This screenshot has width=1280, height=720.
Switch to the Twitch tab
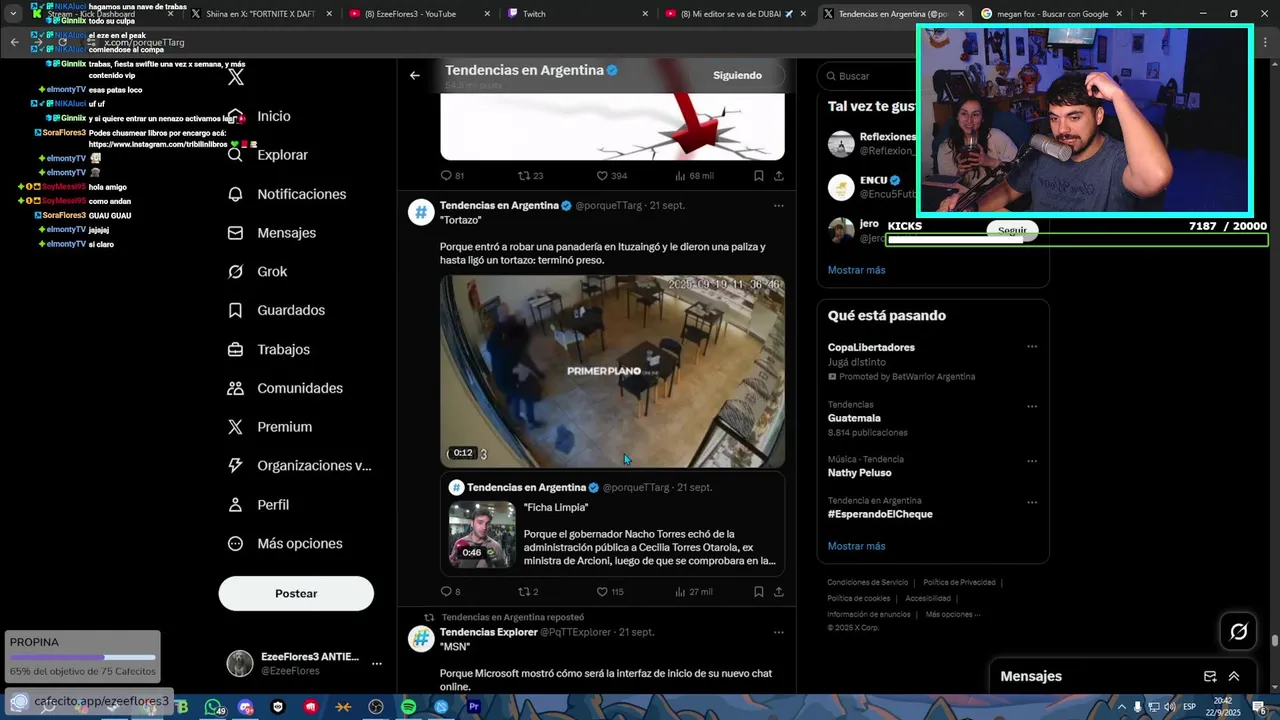point(575,14)
